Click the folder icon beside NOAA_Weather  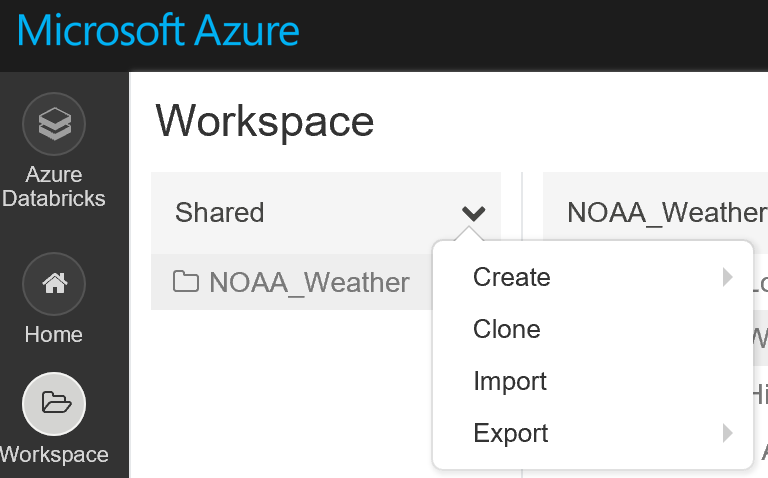click(x=185, y=282)
